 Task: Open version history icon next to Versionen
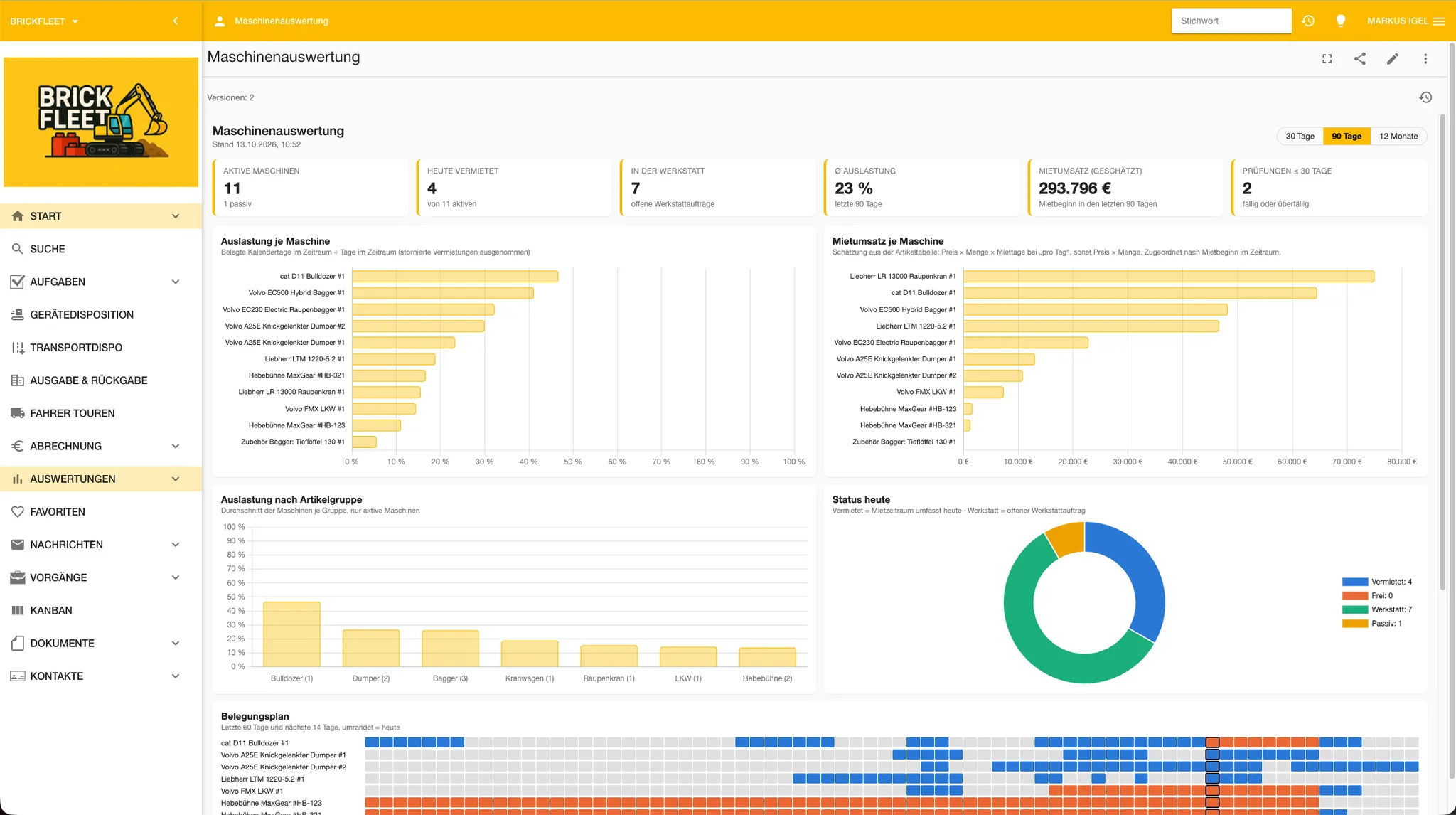coord(1425,97)
